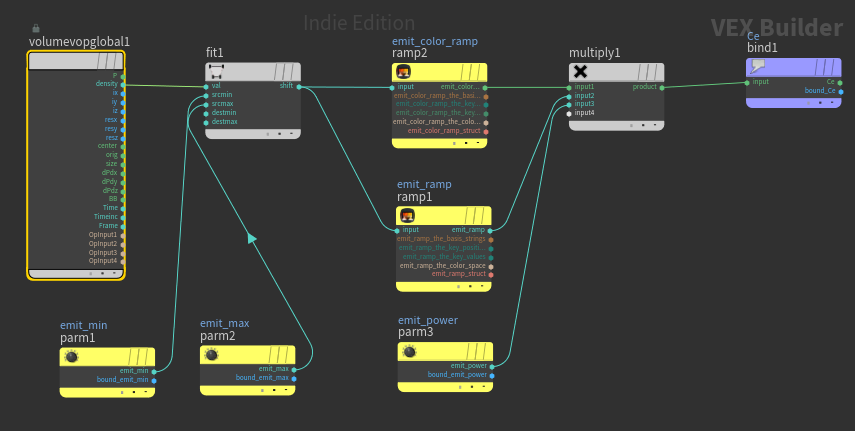Viewport: 855px width, 431px height.
Task: Click the density output port on volumevopglobal1
Action: tap(123, 85)
